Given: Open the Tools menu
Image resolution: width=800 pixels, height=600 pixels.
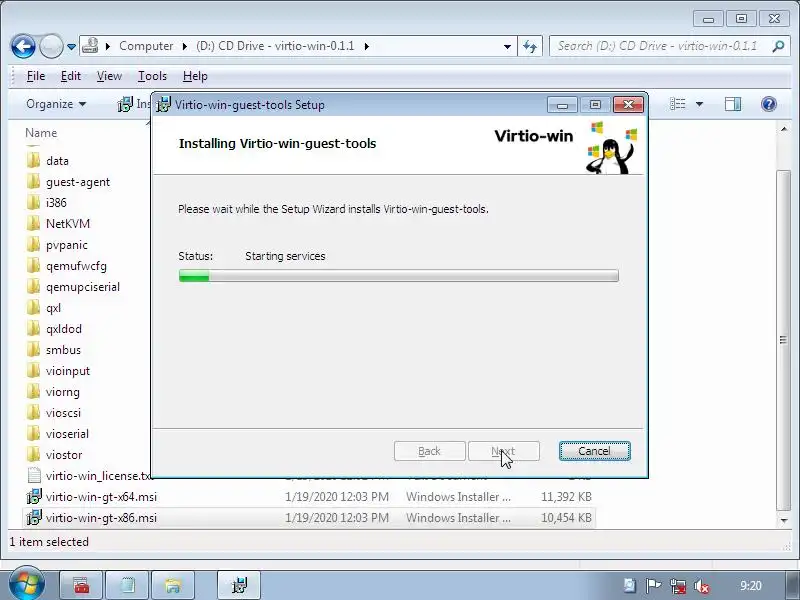Looking at the screenshot, I should pyautogui.click(x=152, y=76).
